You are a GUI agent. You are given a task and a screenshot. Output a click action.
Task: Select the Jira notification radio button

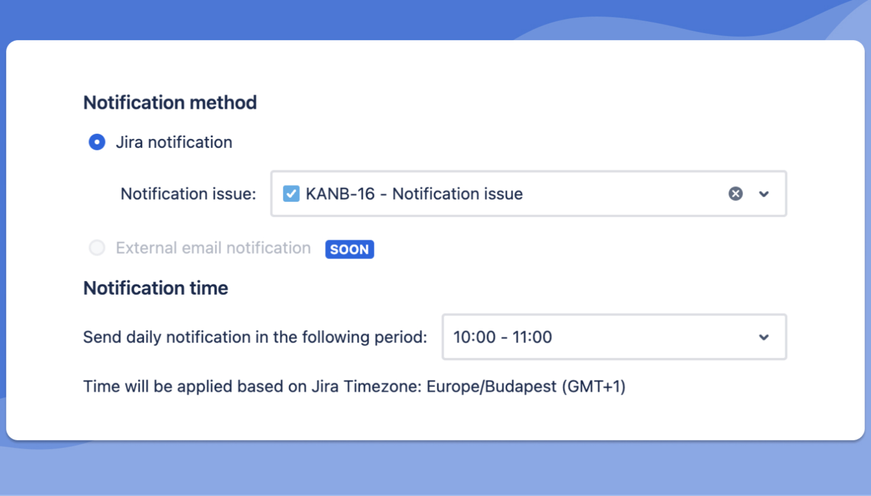[x=97, y=142]
